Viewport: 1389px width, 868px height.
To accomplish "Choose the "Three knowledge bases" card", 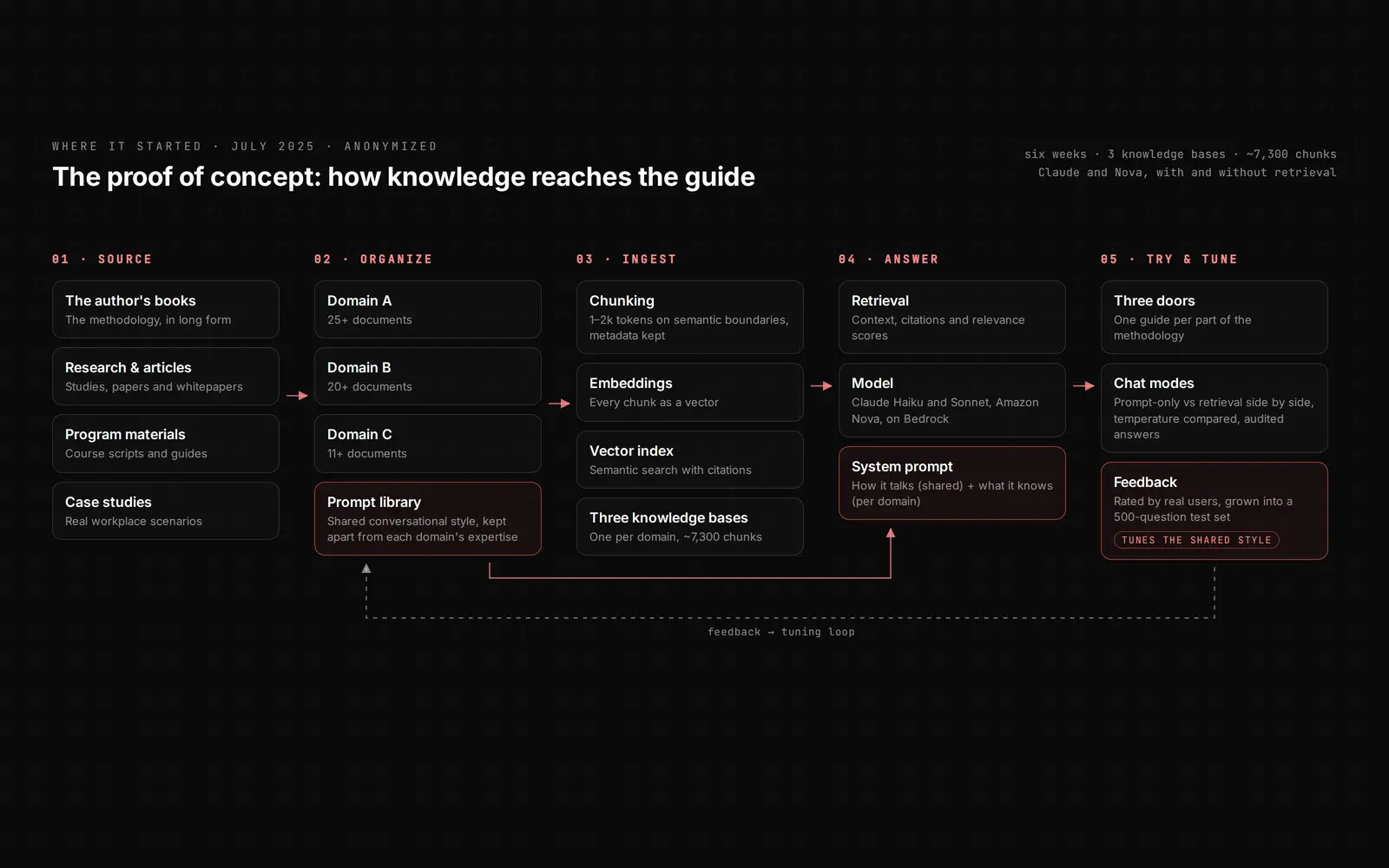I will (690, 526).
